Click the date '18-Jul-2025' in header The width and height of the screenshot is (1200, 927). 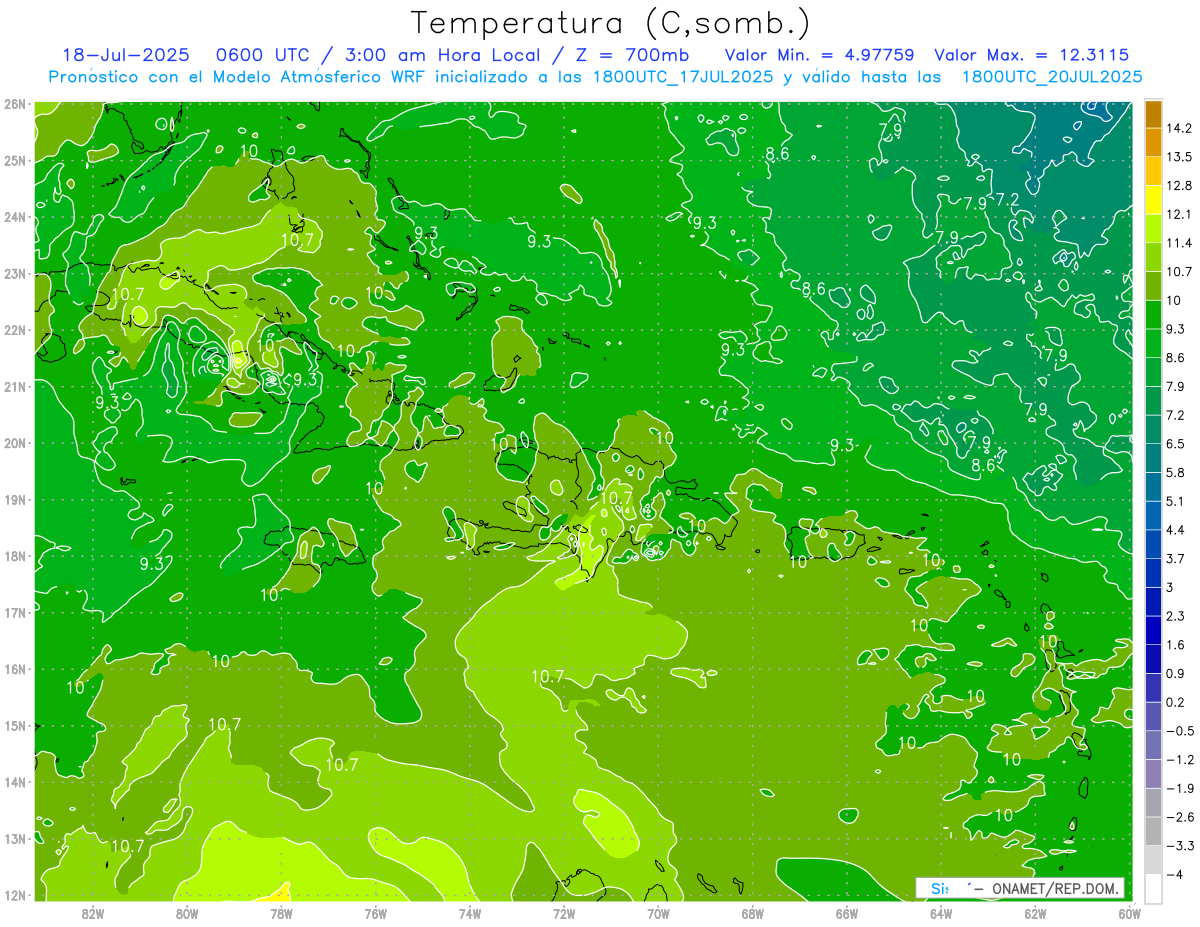pyautogui.click(x=124, y=54)
